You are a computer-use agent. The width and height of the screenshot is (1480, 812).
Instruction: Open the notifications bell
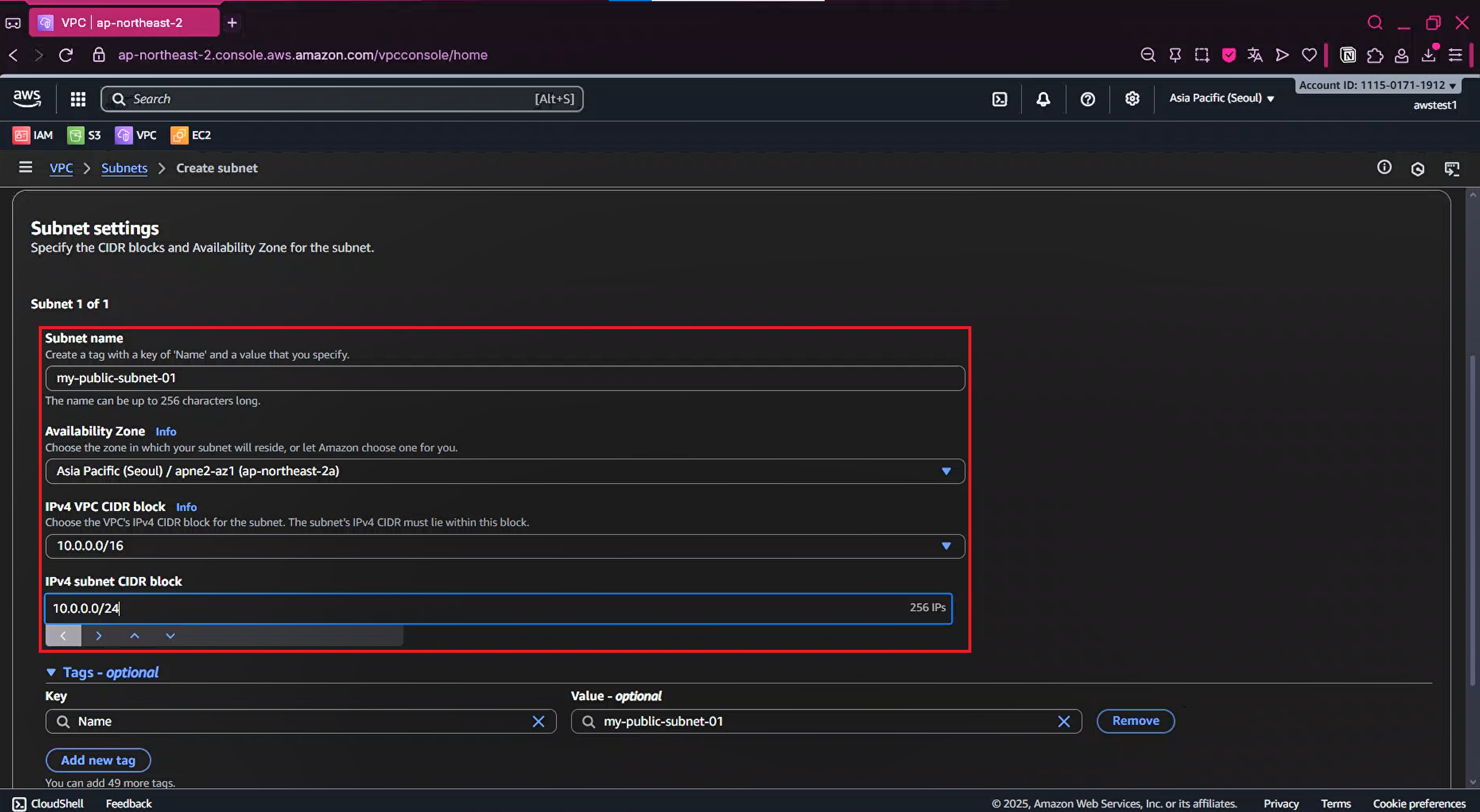[1043, 99]
